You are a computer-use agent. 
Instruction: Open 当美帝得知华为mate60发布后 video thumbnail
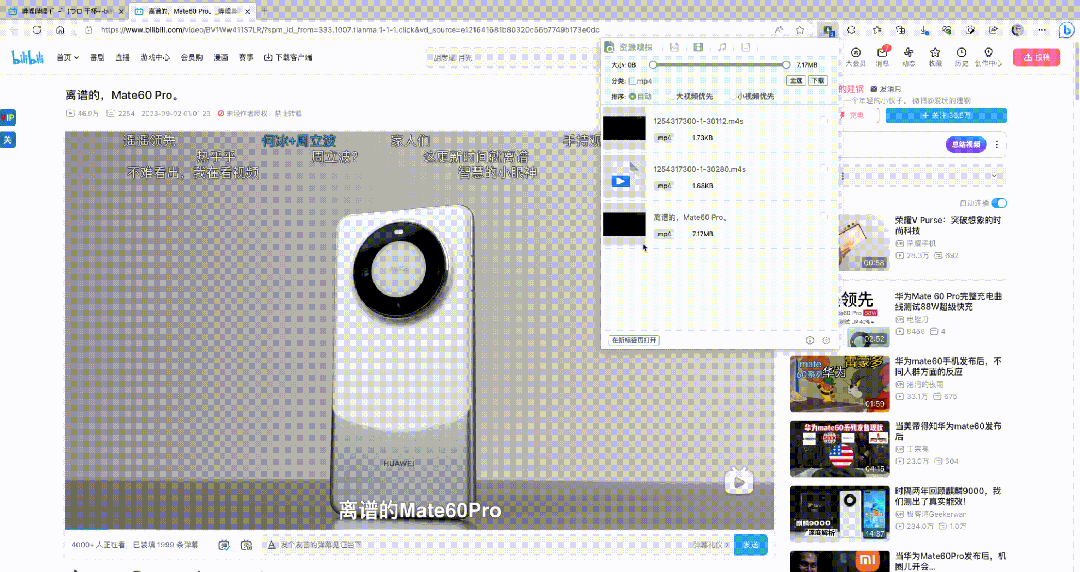840,449
